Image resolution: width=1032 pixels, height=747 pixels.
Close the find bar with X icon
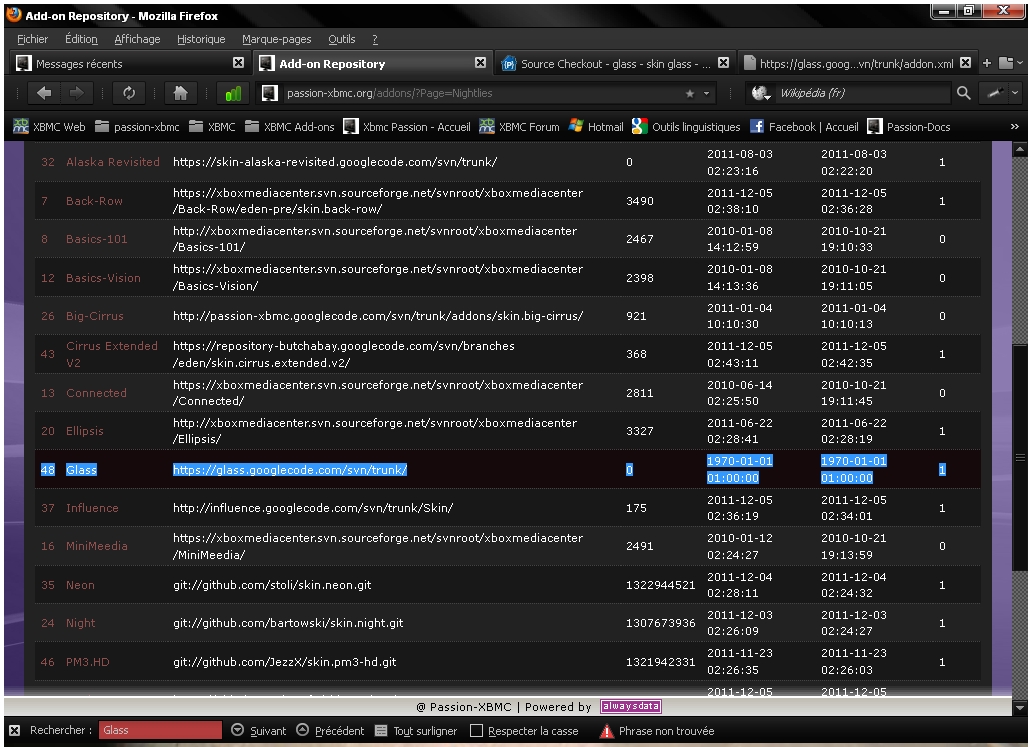tap(14, 731)
